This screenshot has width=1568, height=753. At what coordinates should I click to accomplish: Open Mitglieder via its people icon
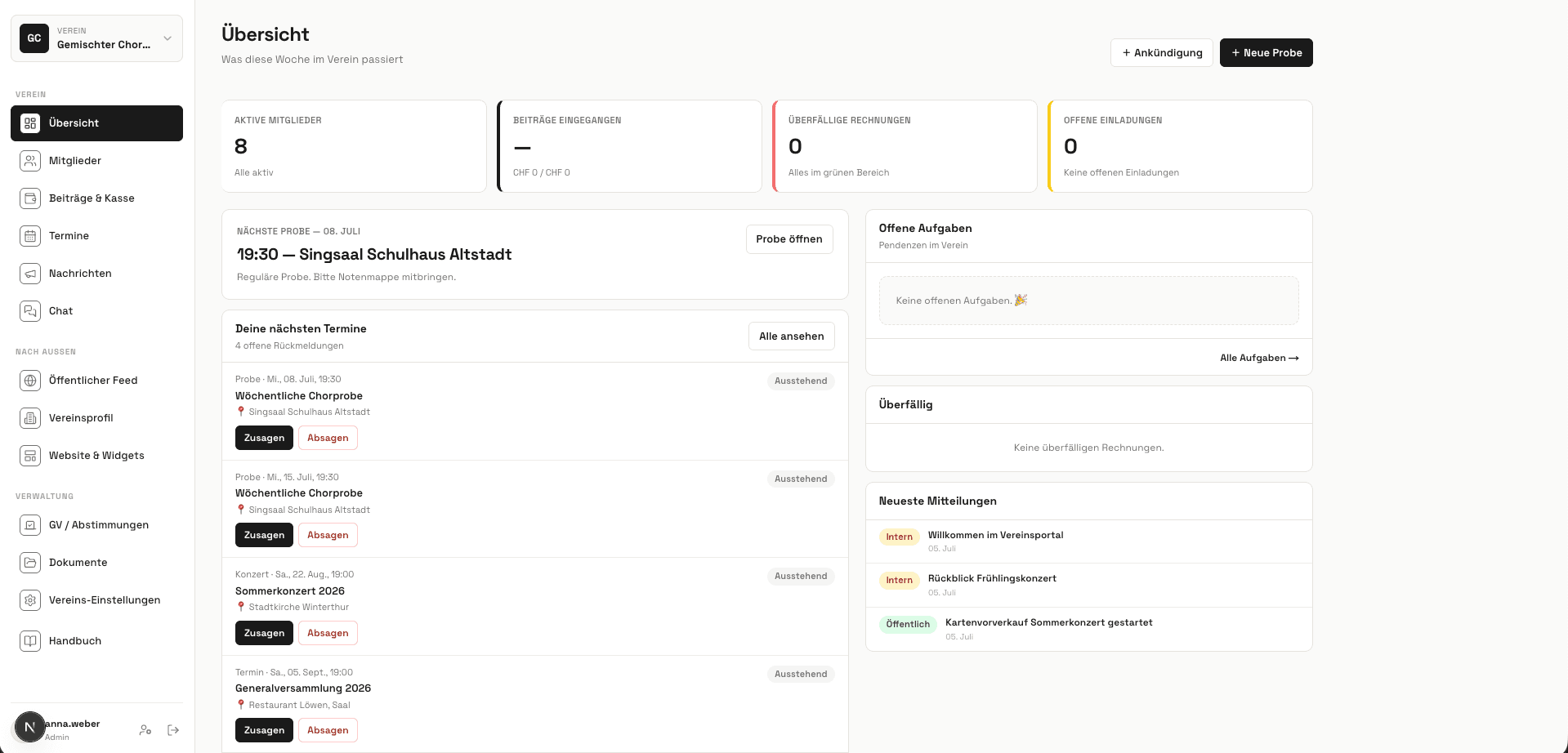pos(30,161)
